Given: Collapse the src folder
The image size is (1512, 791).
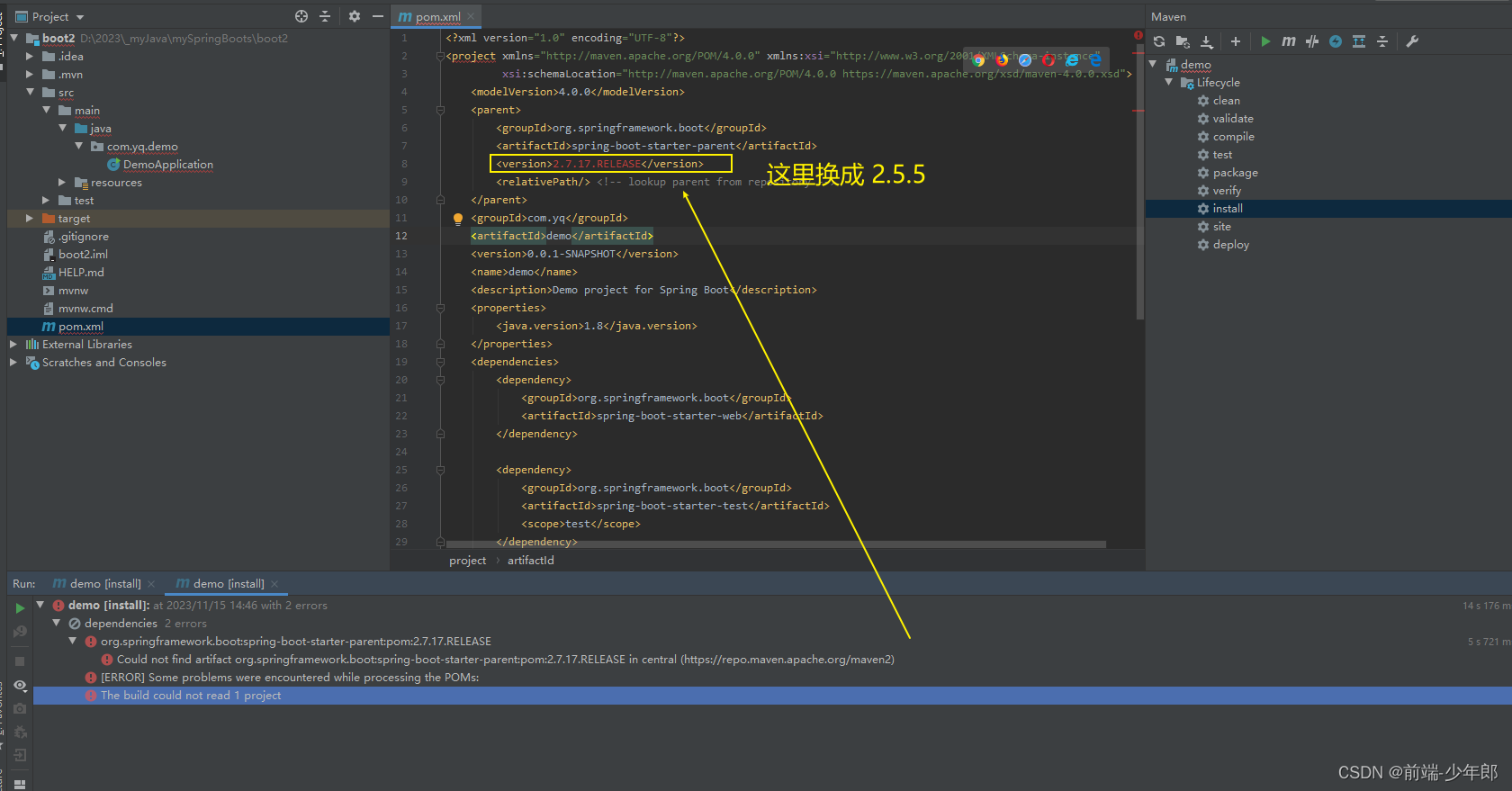Looking at the screenshot, I should tap(30, 92).
